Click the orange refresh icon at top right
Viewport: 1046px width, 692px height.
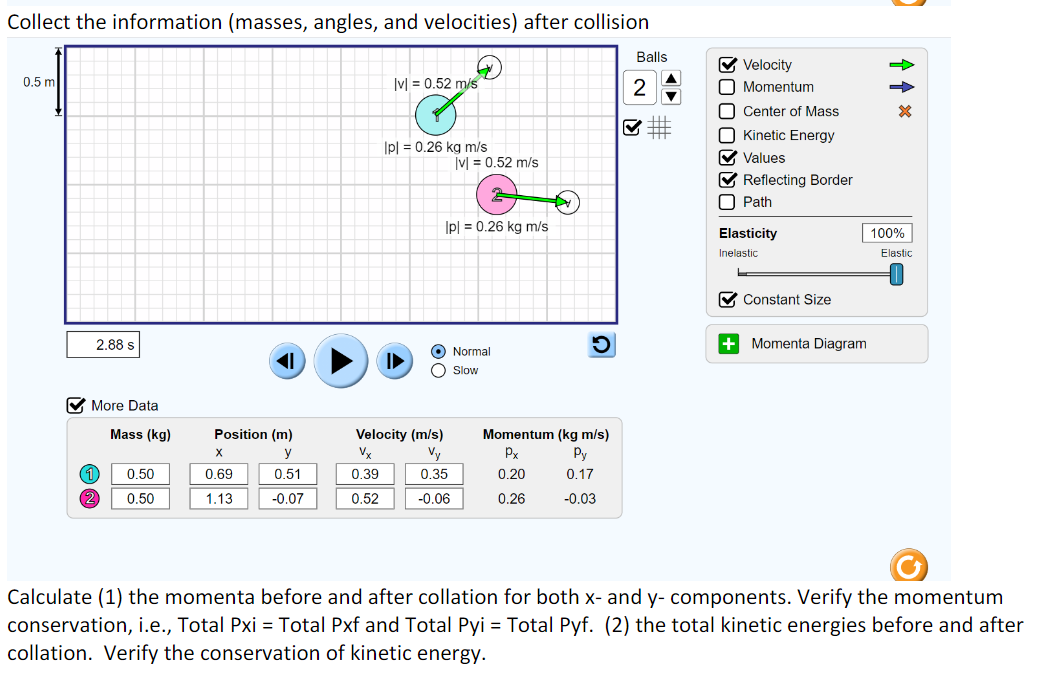908,5
